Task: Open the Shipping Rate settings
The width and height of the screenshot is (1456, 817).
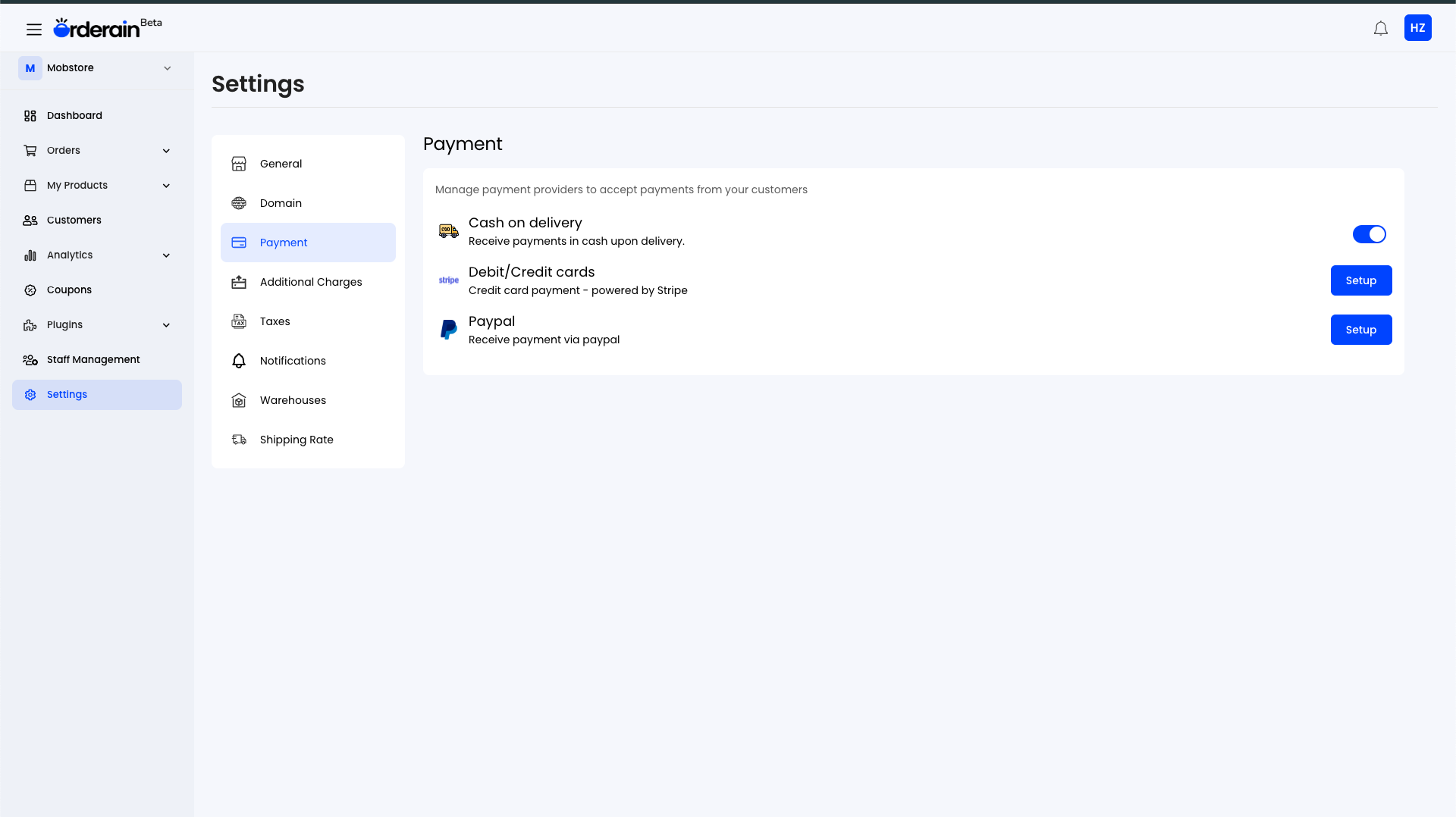Action: click(297, 440)
